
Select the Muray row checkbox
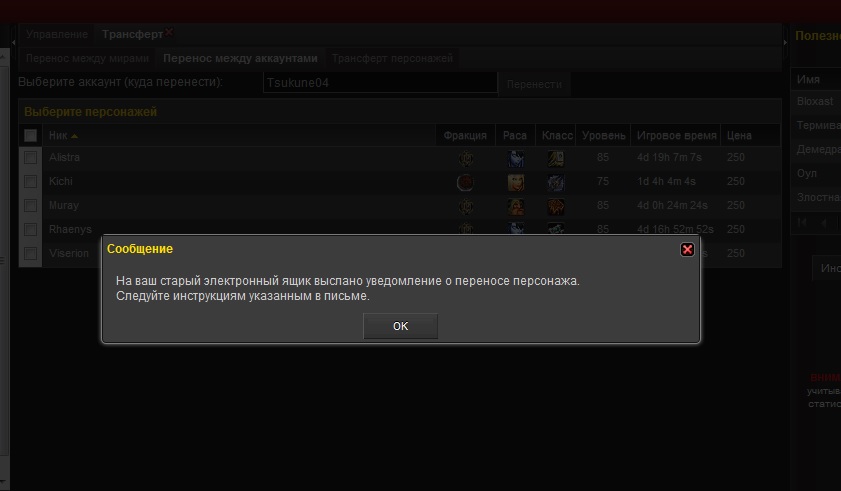point(31,206)
